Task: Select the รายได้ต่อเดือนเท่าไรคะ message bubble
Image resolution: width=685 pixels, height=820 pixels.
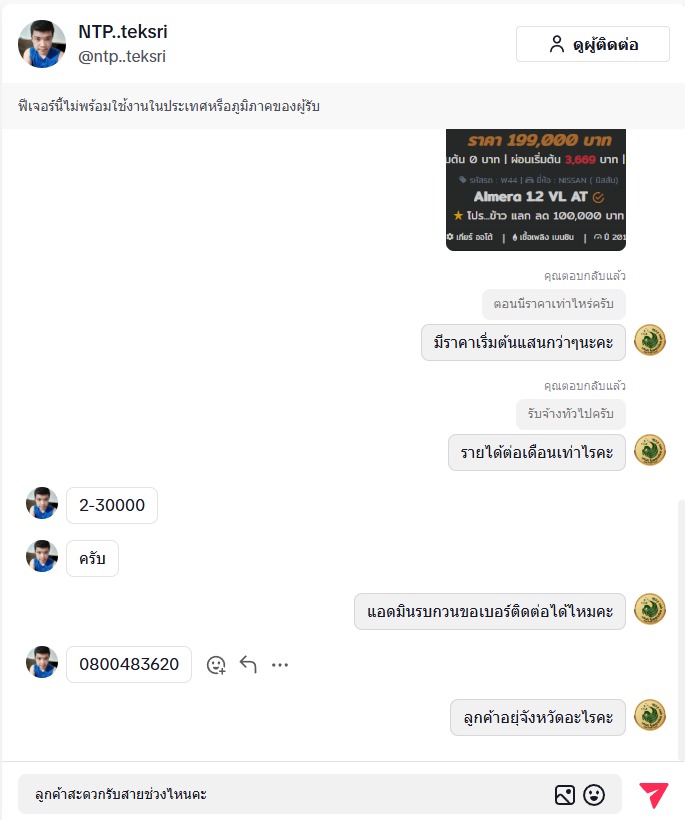Action: (536, 452)
